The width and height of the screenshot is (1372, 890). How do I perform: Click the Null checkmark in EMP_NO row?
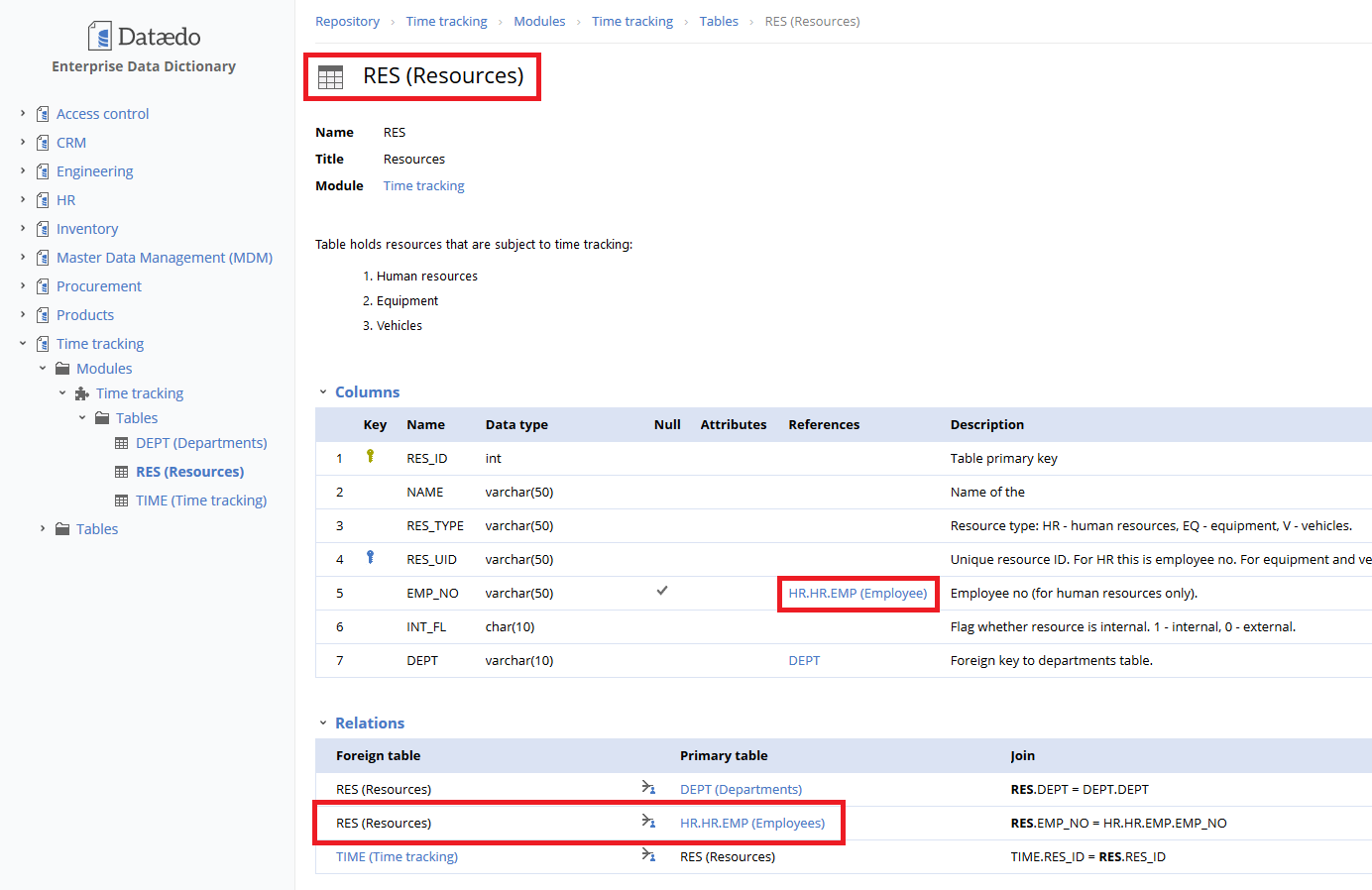pos(662,591)
